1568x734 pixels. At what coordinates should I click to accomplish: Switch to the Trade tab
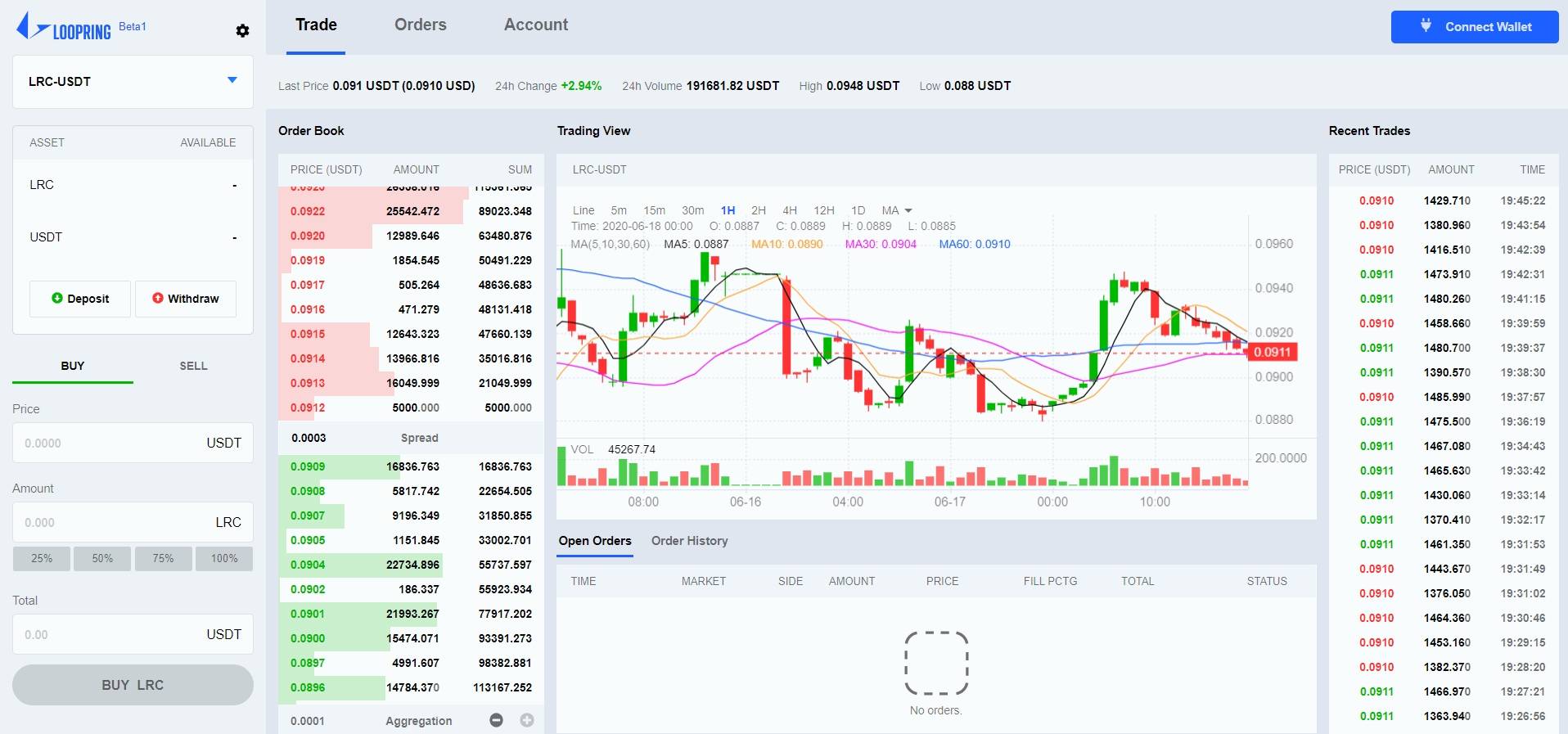316,25
